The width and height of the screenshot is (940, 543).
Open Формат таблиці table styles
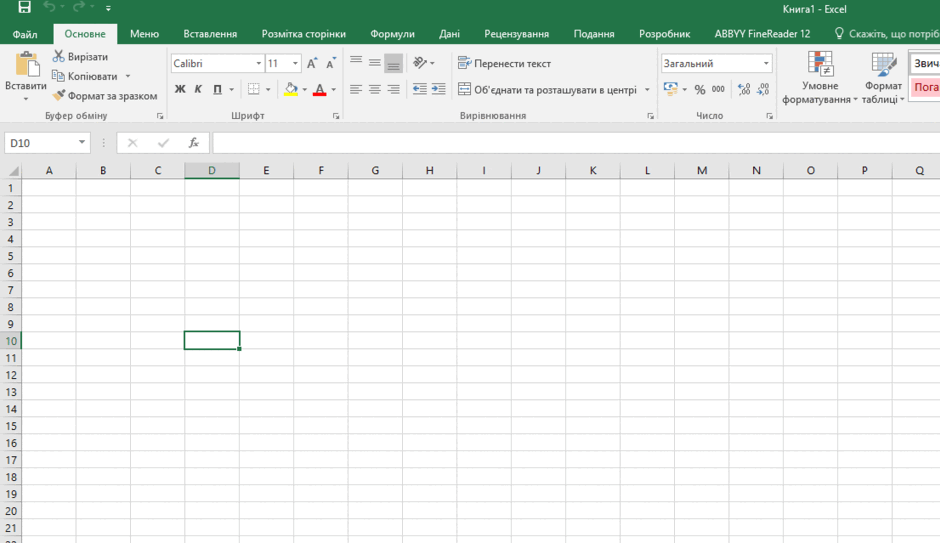tap(883, 78)
